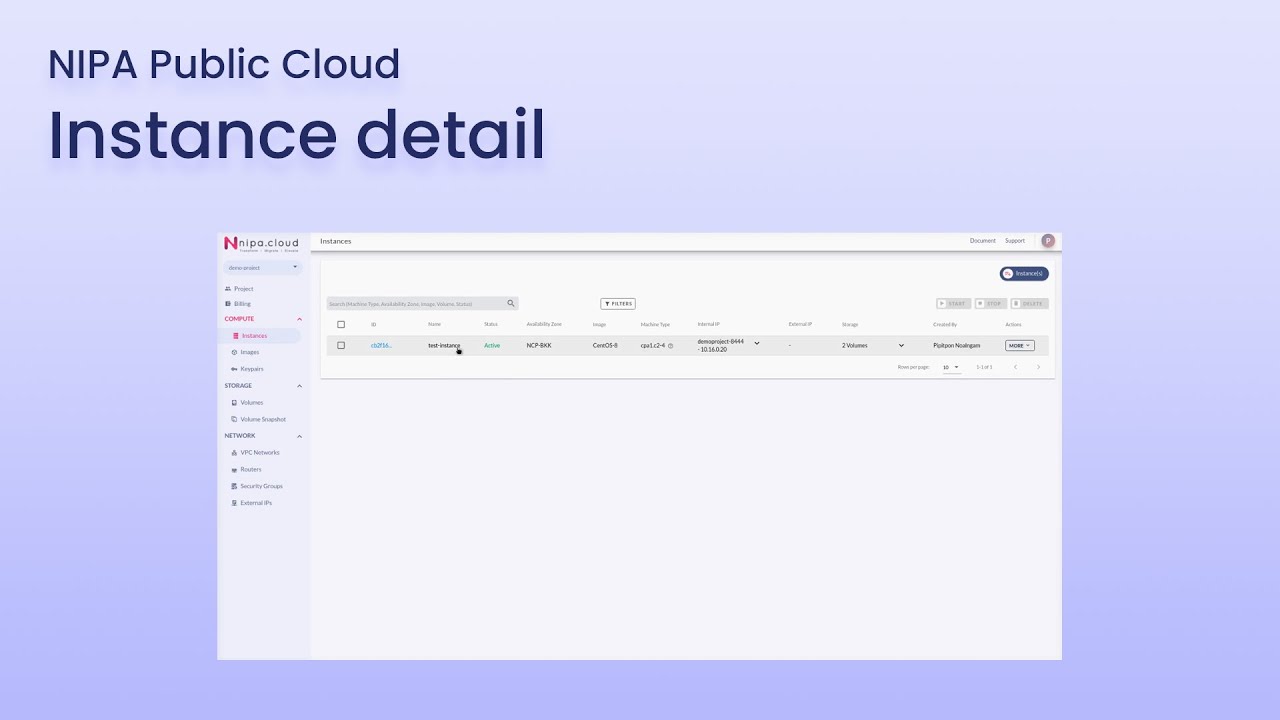
Task: Collapse the STORAGE section
Action: point(299,386)
